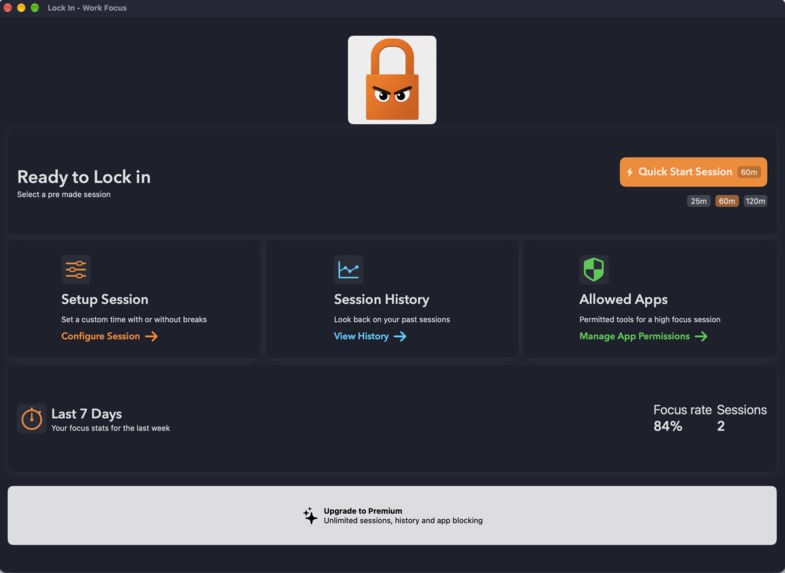The height and width of the screenshot is (573, 785).
Task: Click the Setup Session sliders icon
Action: (76, 269)
